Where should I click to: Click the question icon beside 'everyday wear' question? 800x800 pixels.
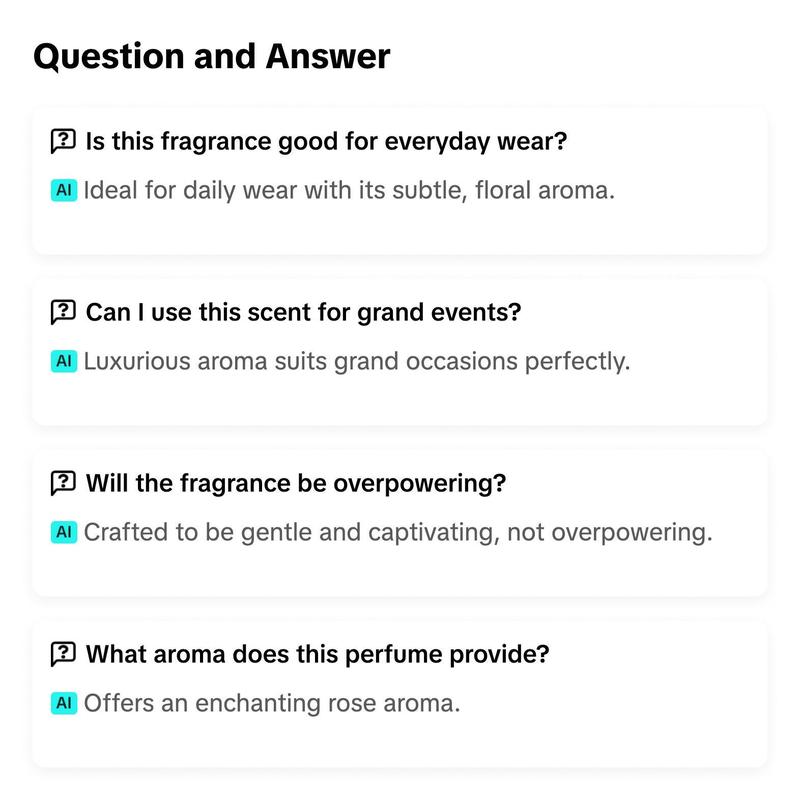coord(63,141)
